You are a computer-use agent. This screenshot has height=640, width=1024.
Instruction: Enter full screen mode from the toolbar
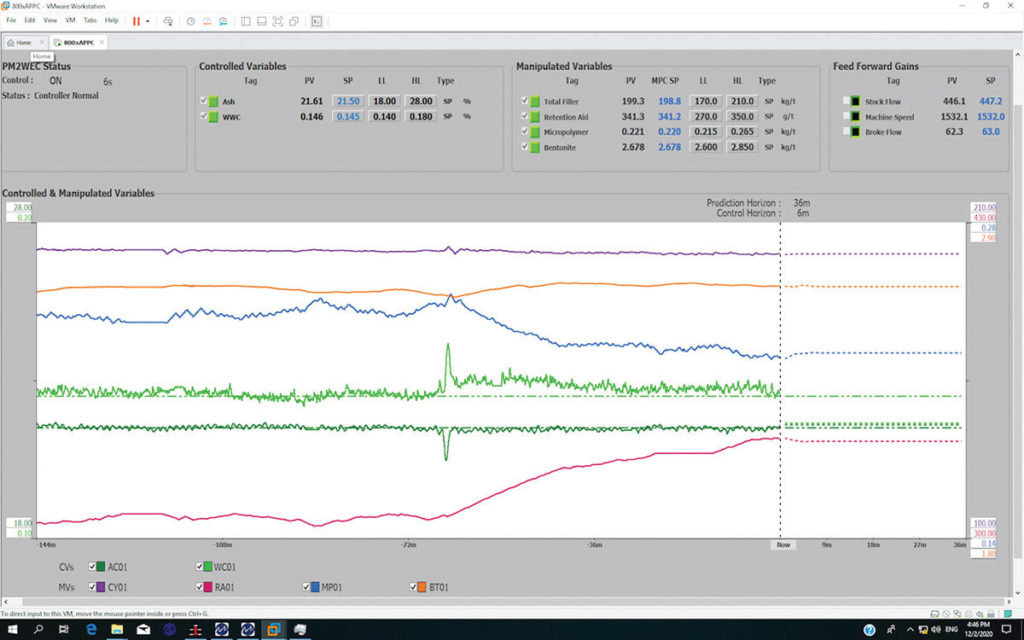coord(278,20)
